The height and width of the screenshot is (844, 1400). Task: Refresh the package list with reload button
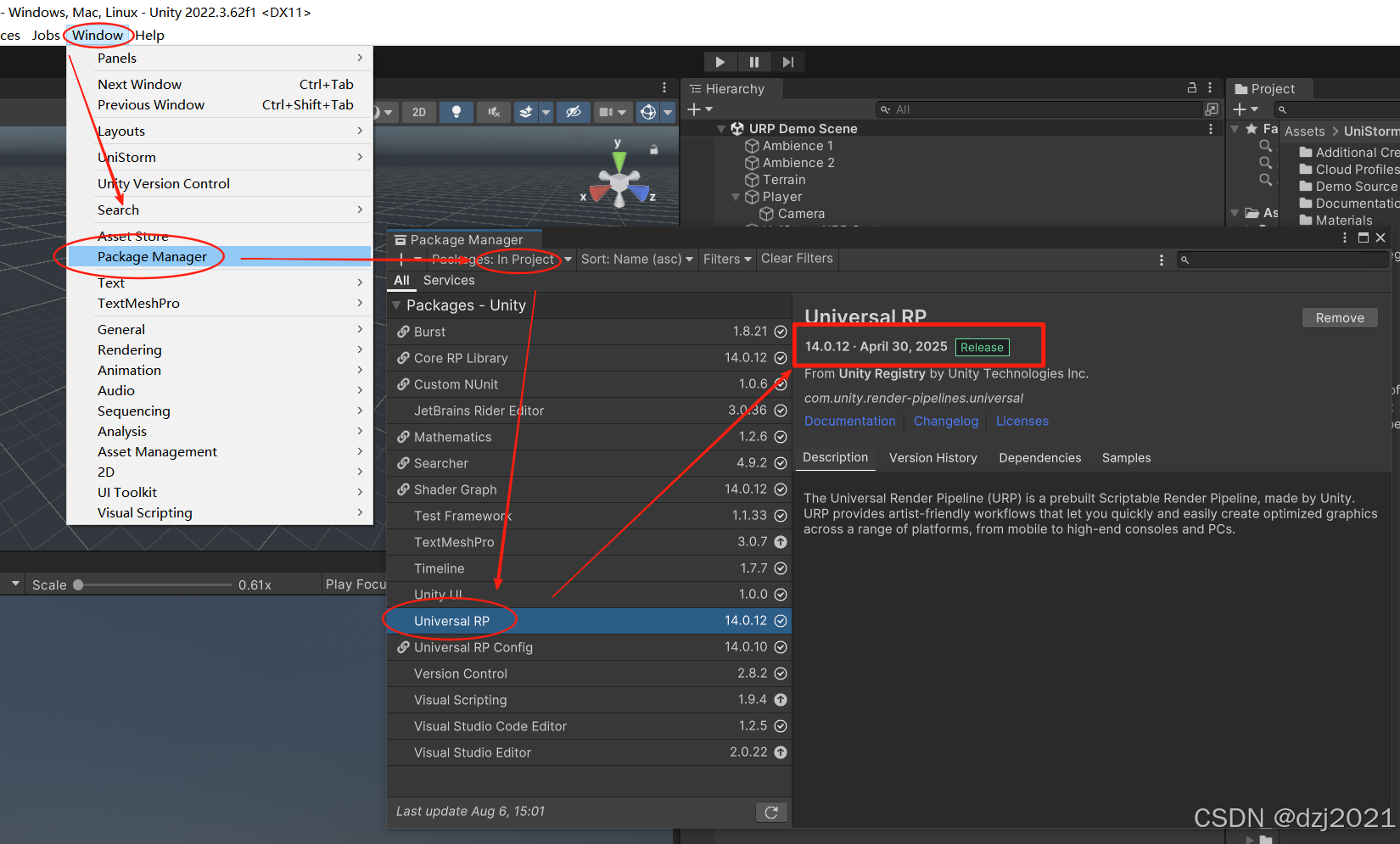(771, 813)
